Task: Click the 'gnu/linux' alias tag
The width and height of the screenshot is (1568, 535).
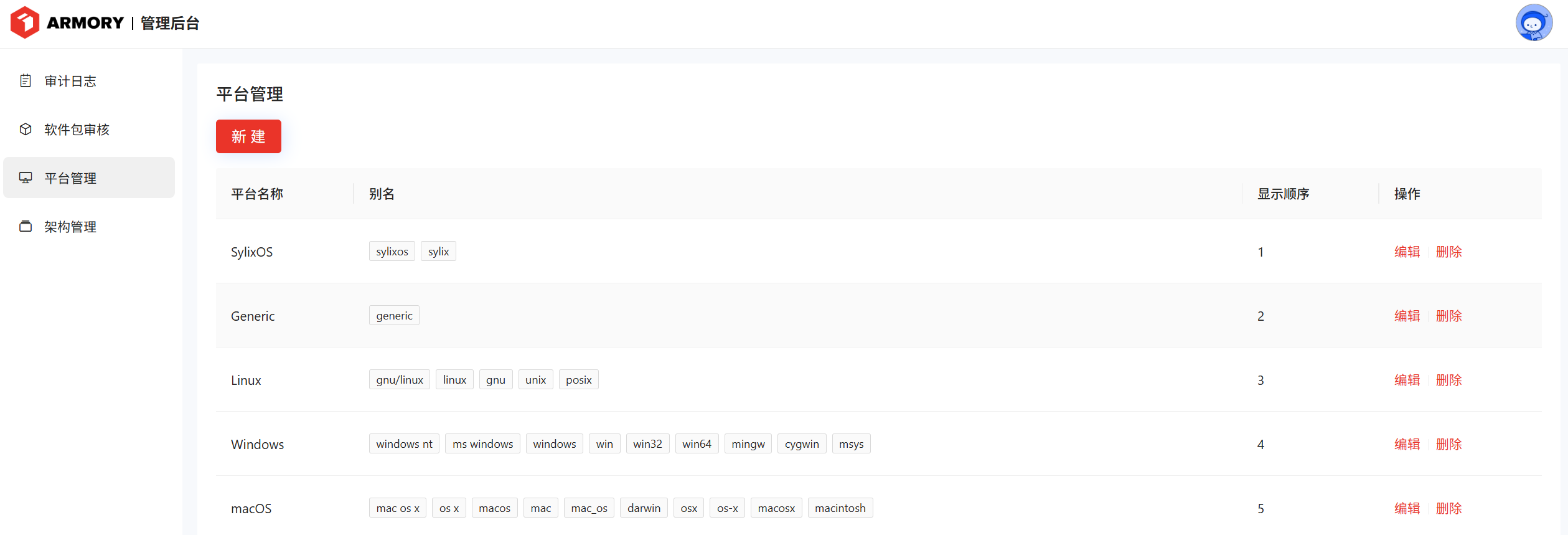Action: (x=399, y=380)
